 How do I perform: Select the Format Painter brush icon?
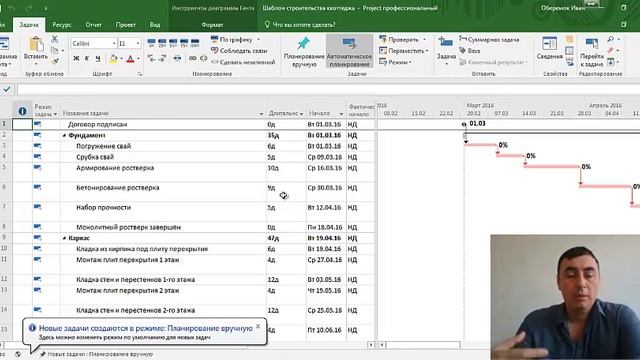(54, 61)
